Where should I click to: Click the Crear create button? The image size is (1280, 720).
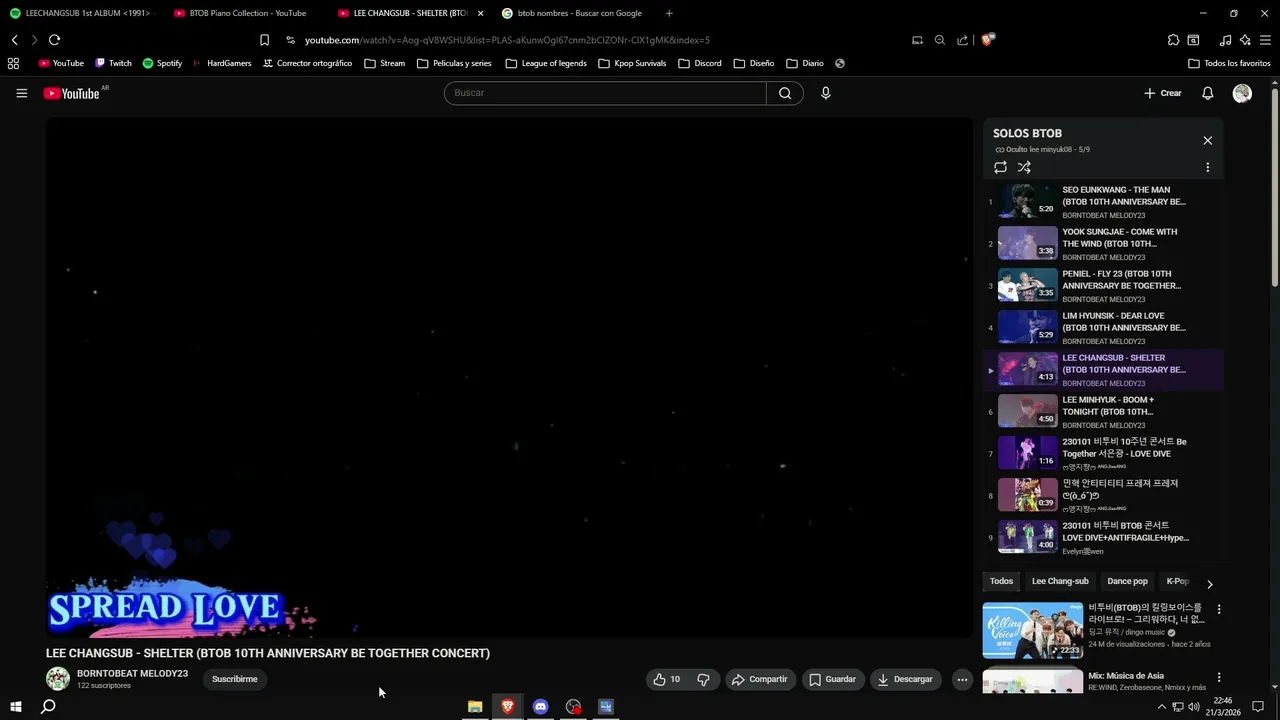pos(1163,93)
